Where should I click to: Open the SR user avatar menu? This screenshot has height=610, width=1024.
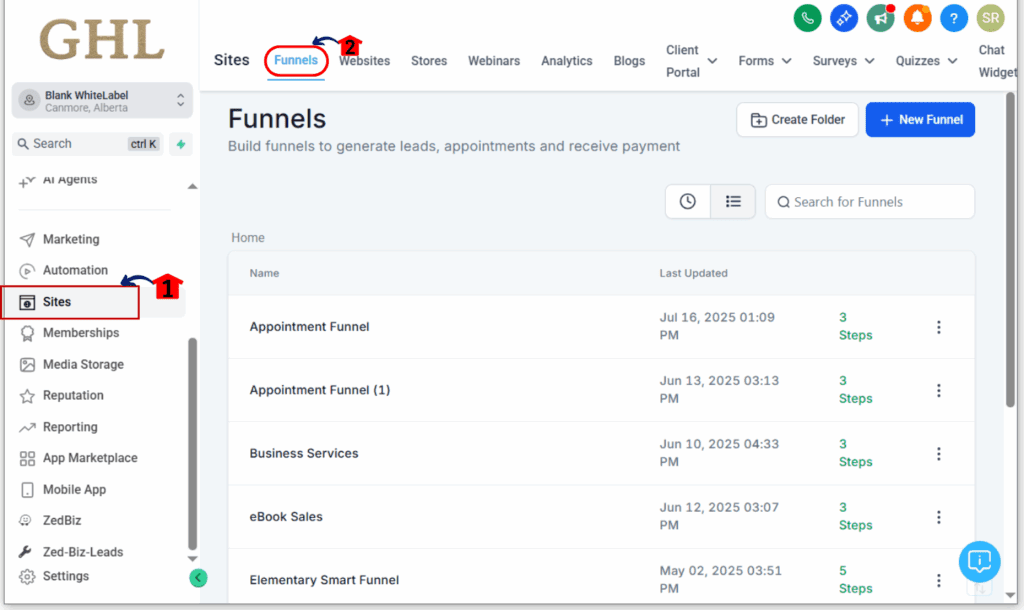point(990,18)
